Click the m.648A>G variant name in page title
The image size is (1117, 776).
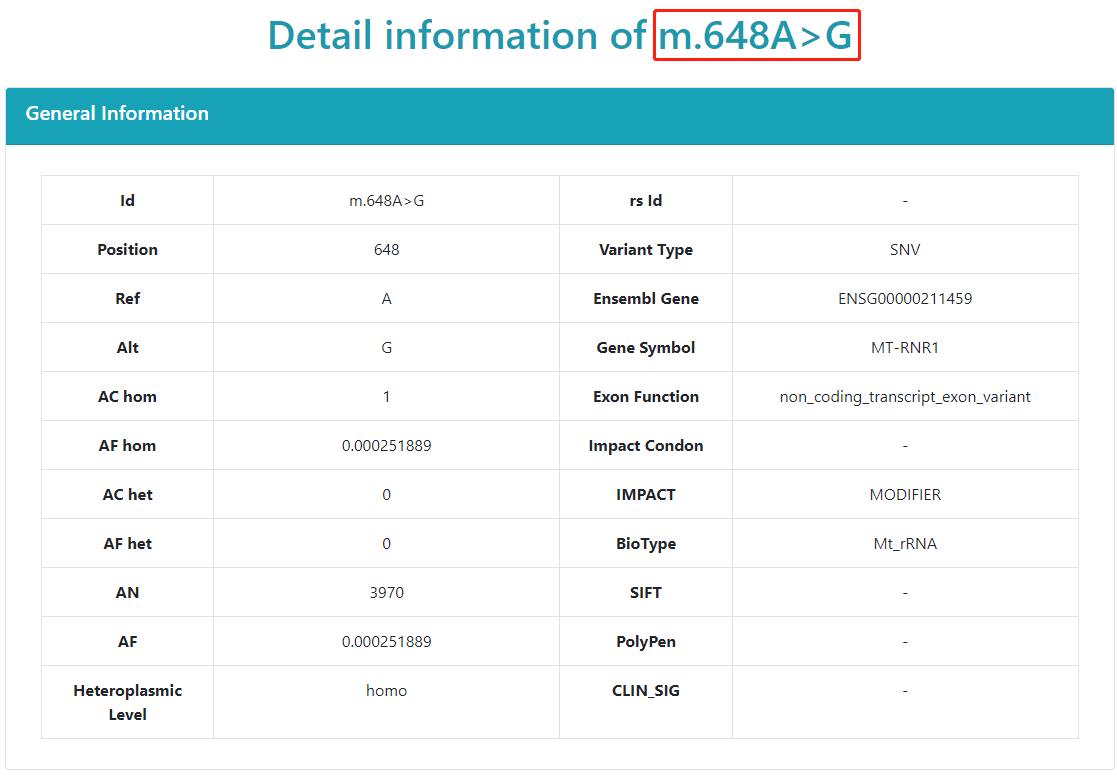(756, 36)
